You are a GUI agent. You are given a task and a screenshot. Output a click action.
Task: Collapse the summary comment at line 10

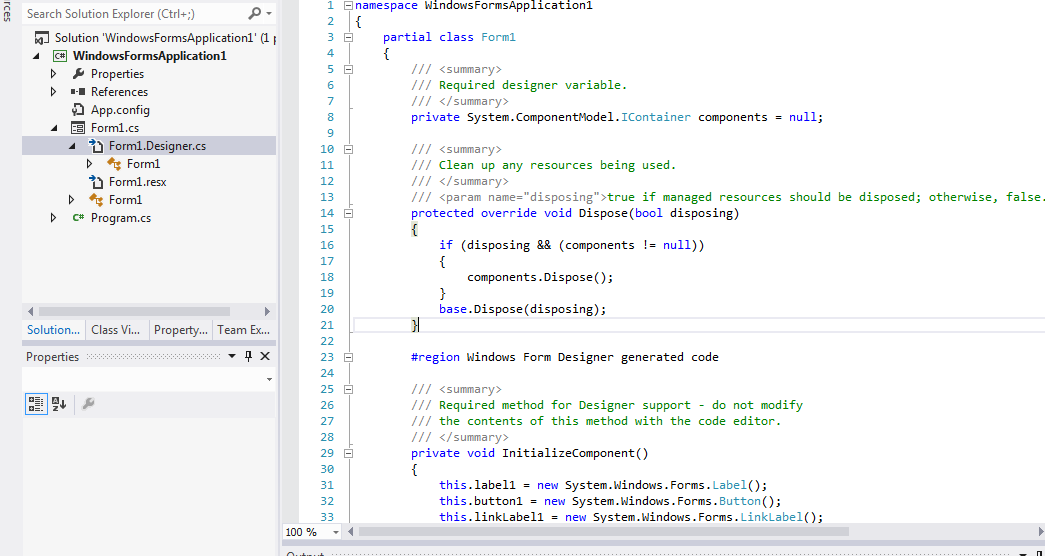coord(348,149)
